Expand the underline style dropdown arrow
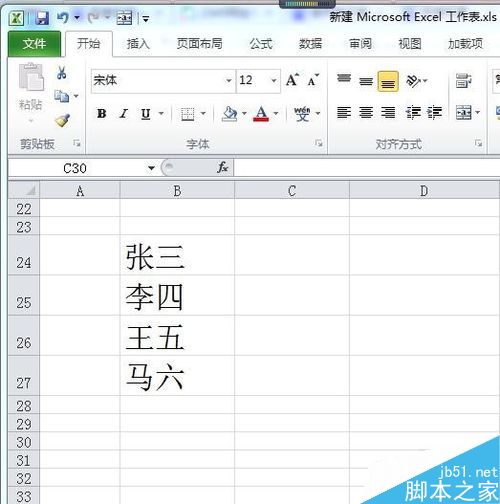This screenshot has width=500, height=504. click(x=161, y=114)
